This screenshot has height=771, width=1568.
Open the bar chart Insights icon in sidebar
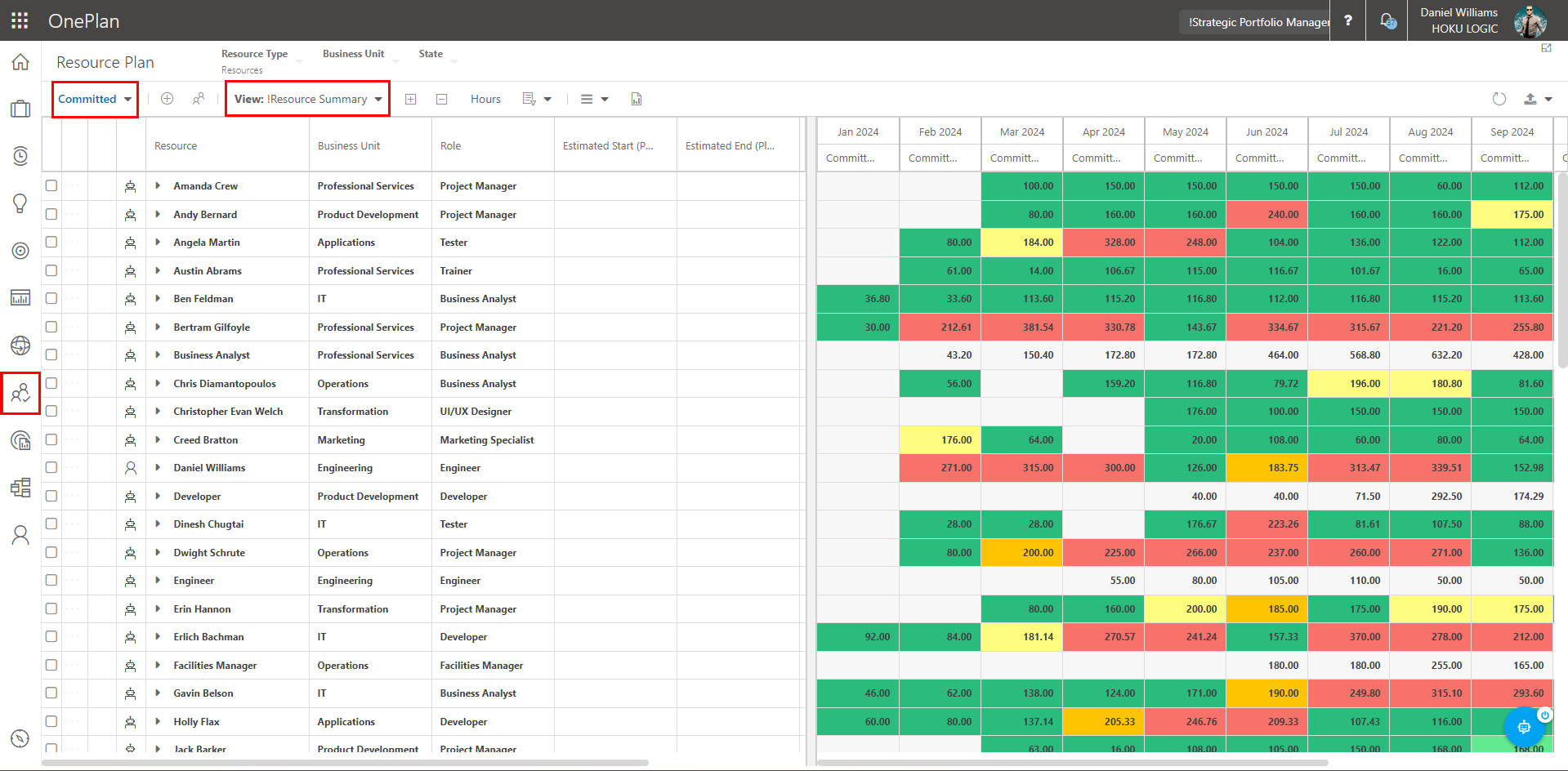pos(20,298)
